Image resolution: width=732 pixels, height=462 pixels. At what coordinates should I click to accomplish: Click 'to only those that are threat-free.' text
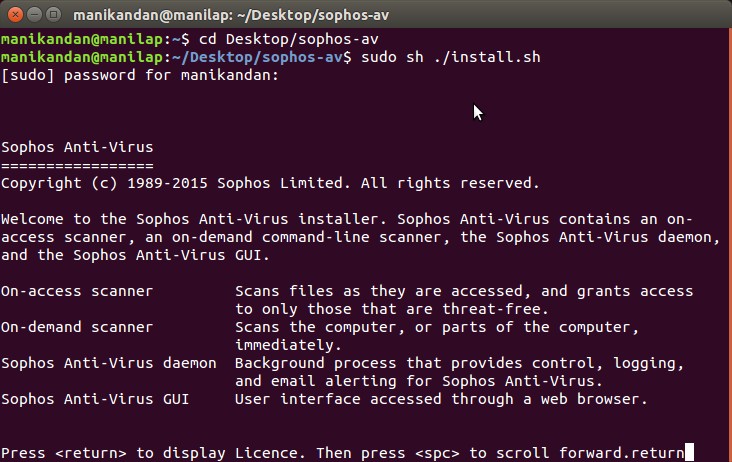tap(392, 309)
